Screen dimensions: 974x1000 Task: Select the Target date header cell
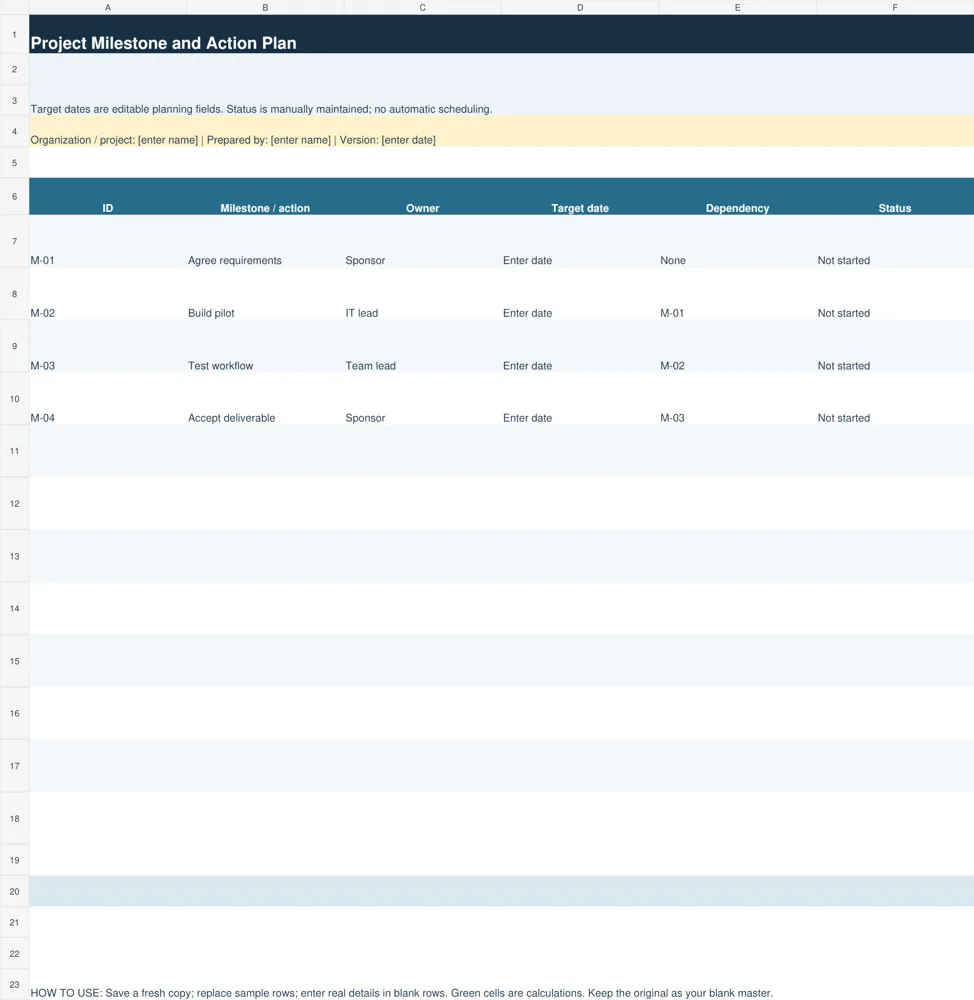click(x=580, y=196)
